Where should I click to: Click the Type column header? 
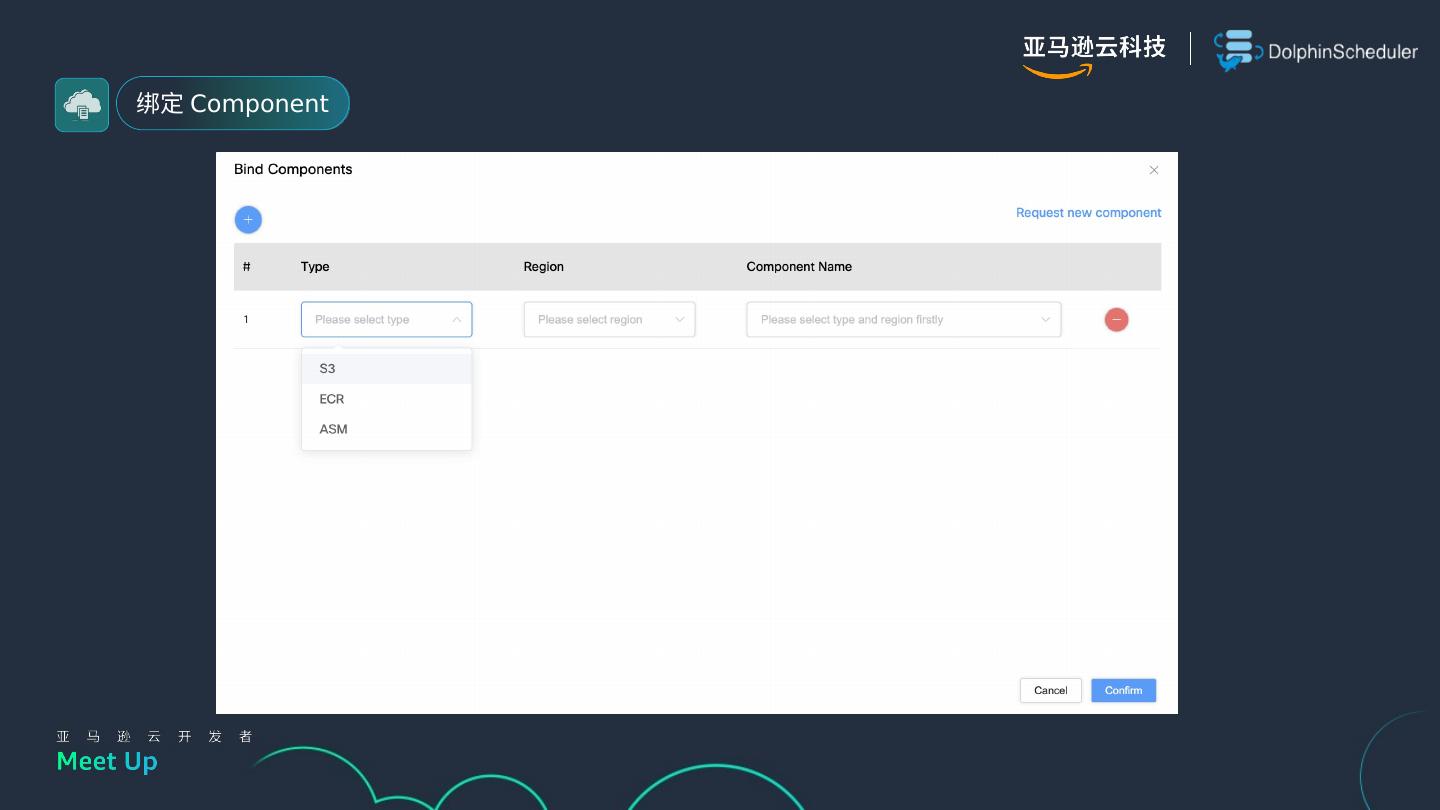[x=315, y=267]
